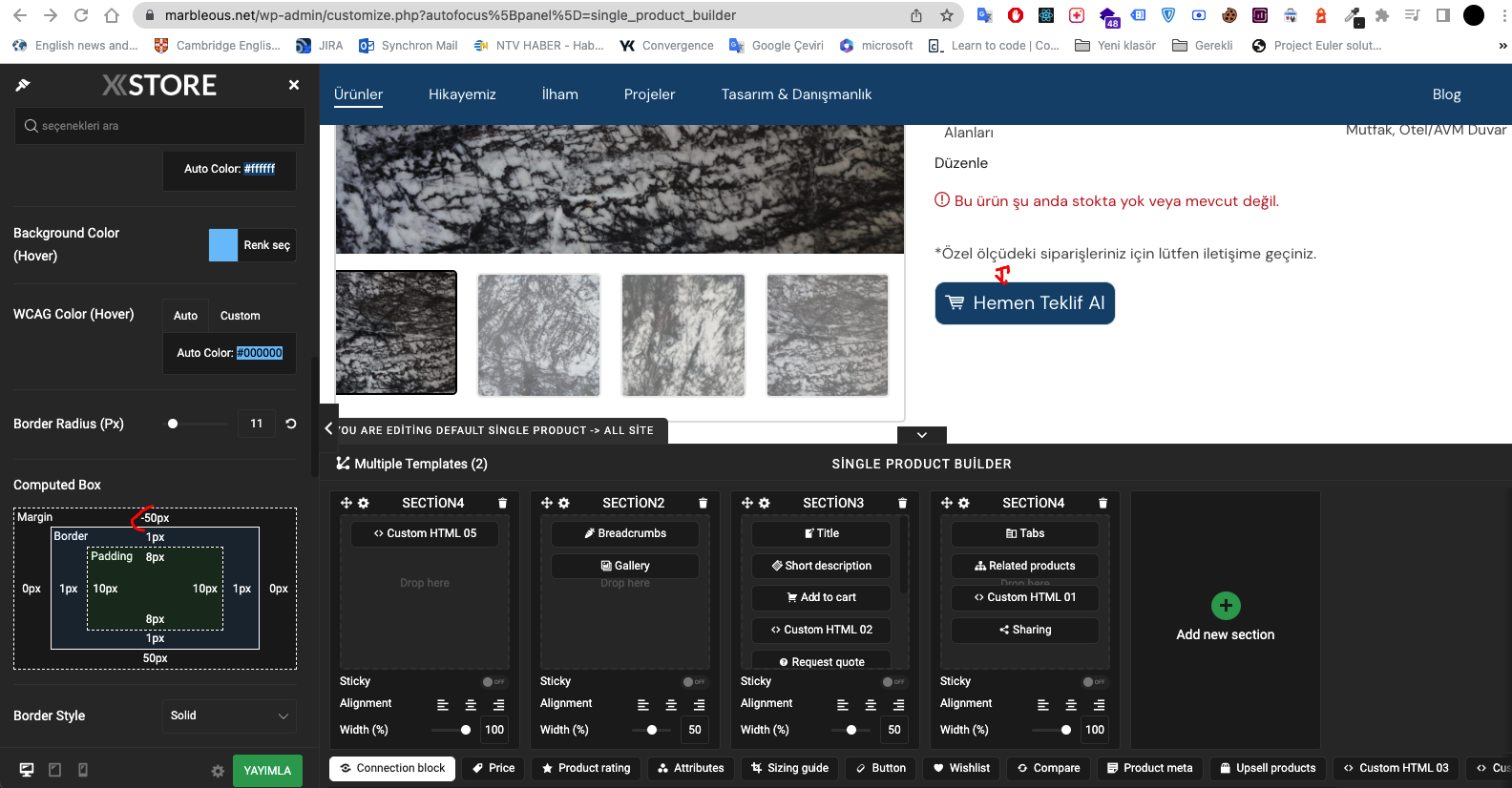Toggle Sticky for SECTION3

coord(893,682)
